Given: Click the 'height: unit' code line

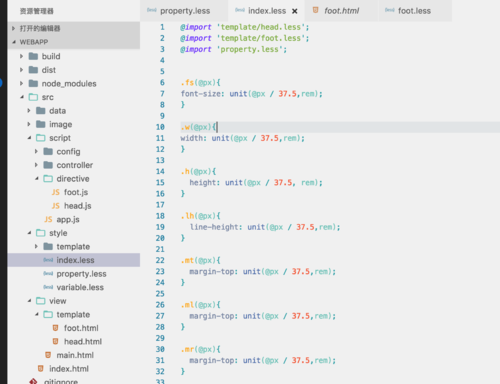Looking at the screenshot, I should point(256,182).
